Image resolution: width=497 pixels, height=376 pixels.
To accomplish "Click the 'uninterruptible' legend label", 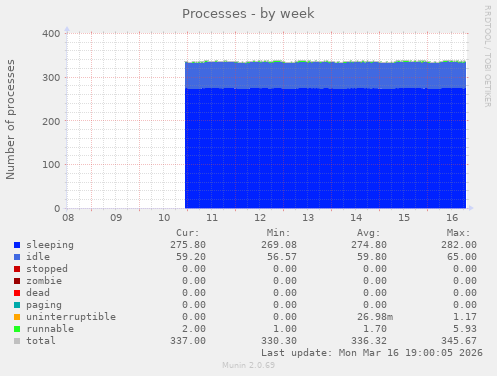I will click(x=71, y=317).
